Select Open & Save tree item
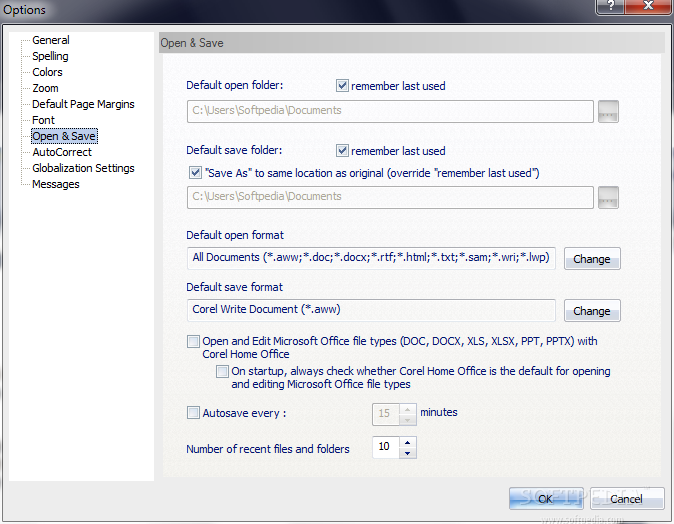 tap(64, 136)
